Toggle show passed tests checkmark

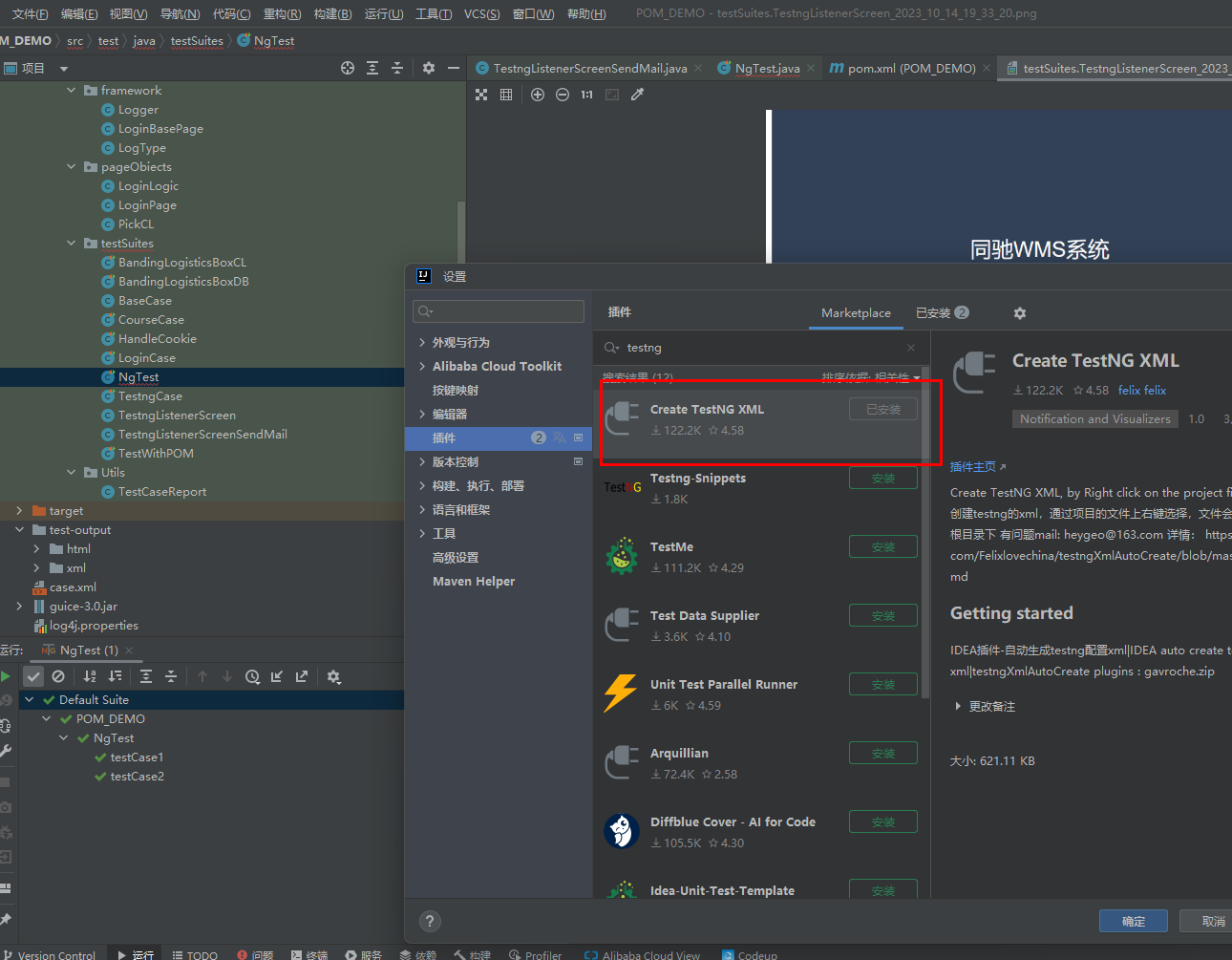coord(33,676)
